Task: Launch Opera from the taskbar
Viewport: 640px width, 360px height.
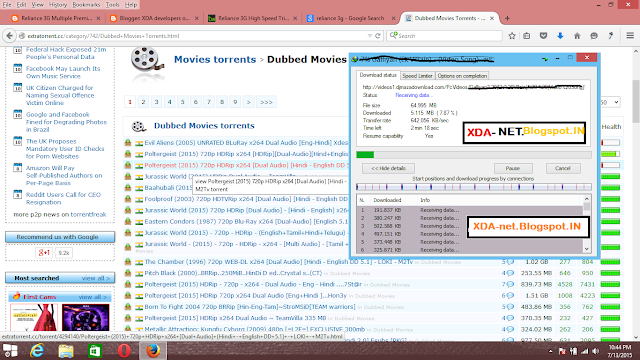Action: [124, 351]
